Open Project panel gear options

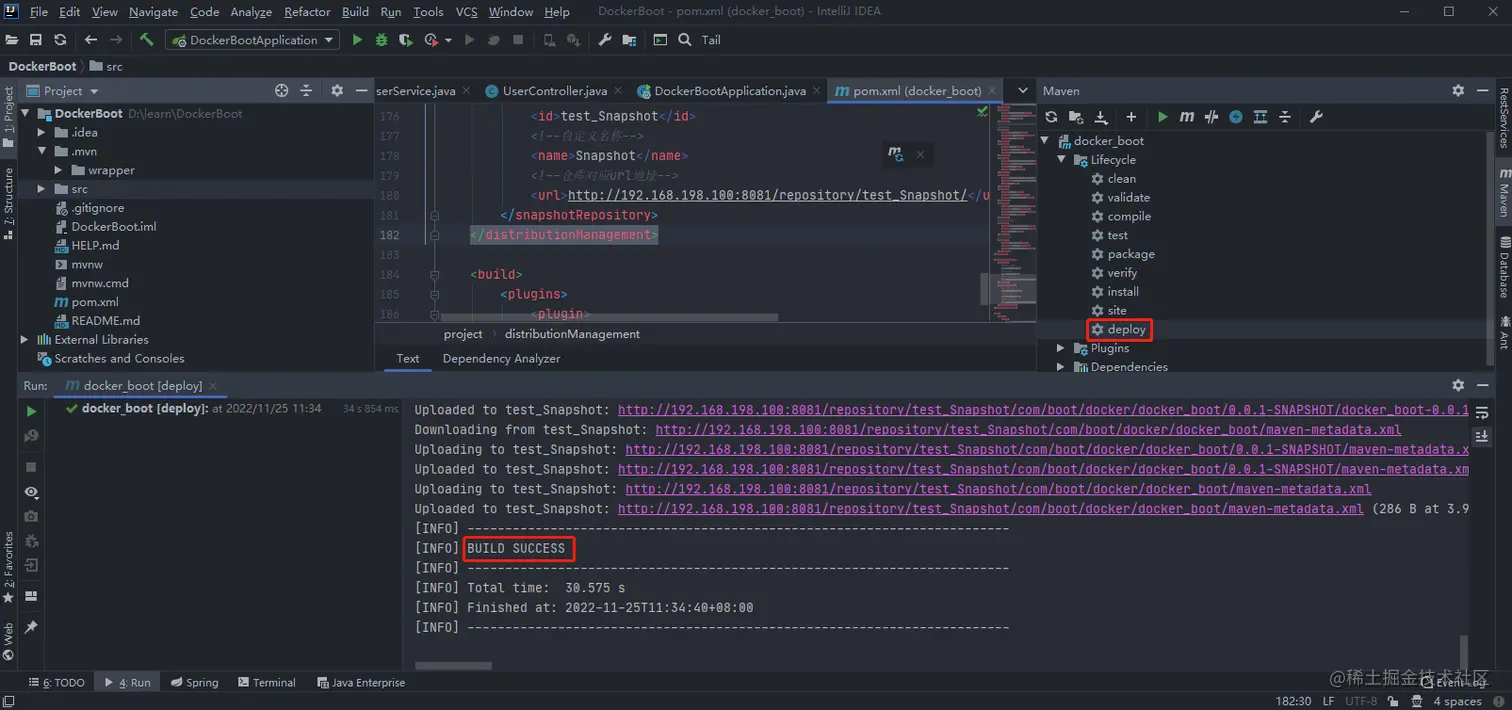coord(337,91)
